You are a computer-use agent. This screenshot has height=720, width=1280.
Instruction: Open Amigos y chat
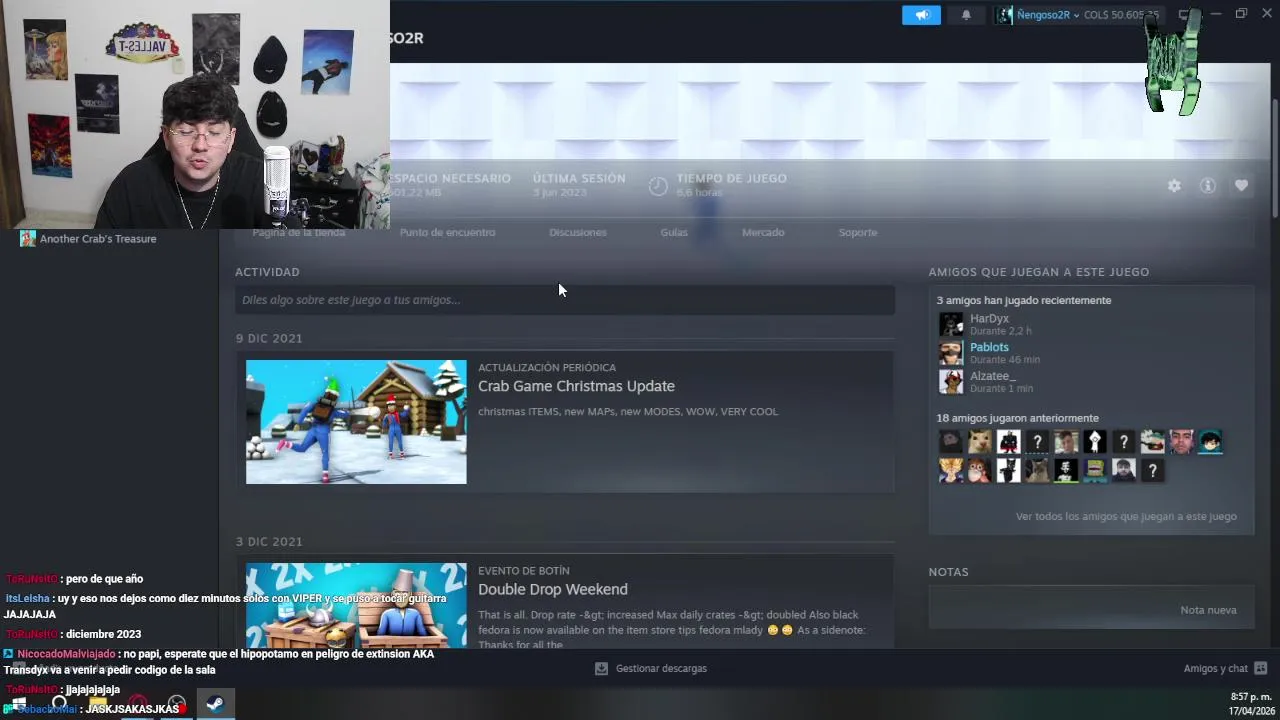point(1225,668)
